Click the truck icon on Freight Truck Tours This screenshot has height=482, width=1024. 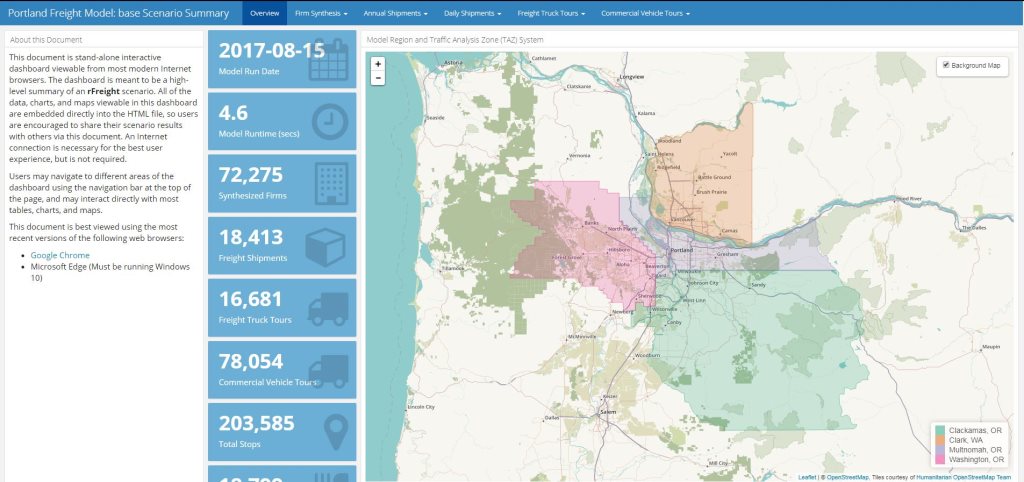pyautogui.click(x=327, y=308)
